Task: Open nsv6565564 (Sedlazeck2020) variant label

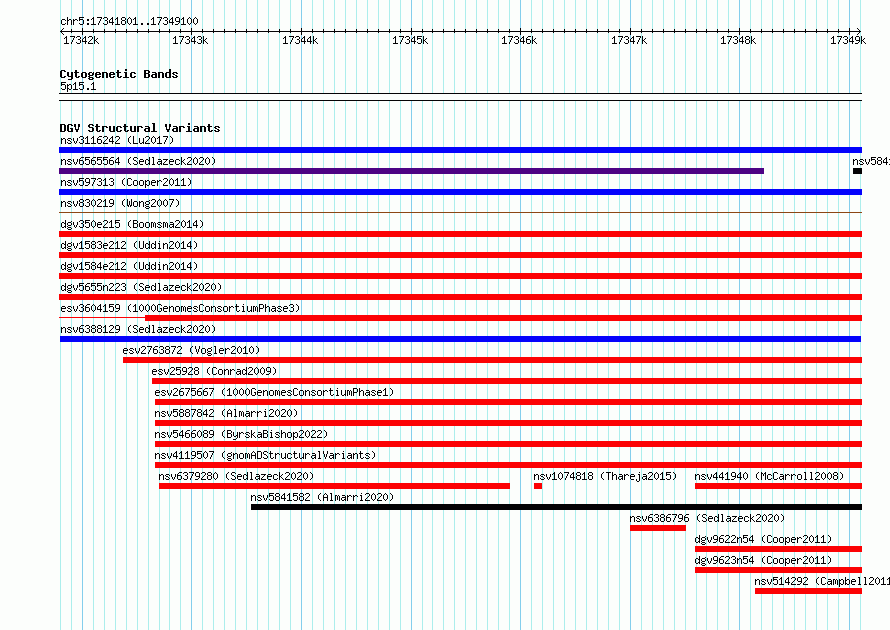Action: click(x=138, y=161)
